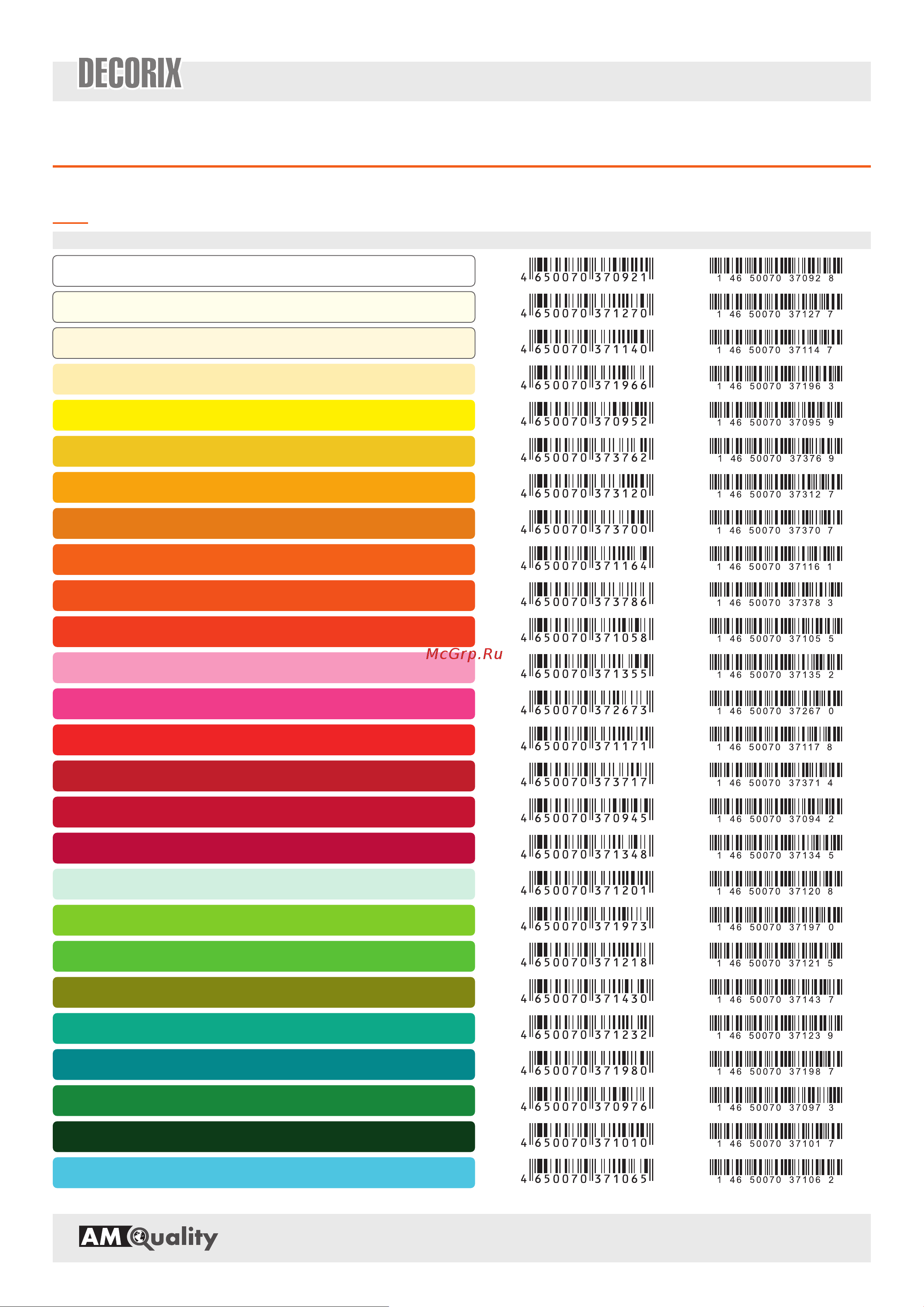Image resolution: width=924 pixels, height=1307 pixels.
Task: Click the AM Quality logo in the footer
Action: [x=149, y=1238]
